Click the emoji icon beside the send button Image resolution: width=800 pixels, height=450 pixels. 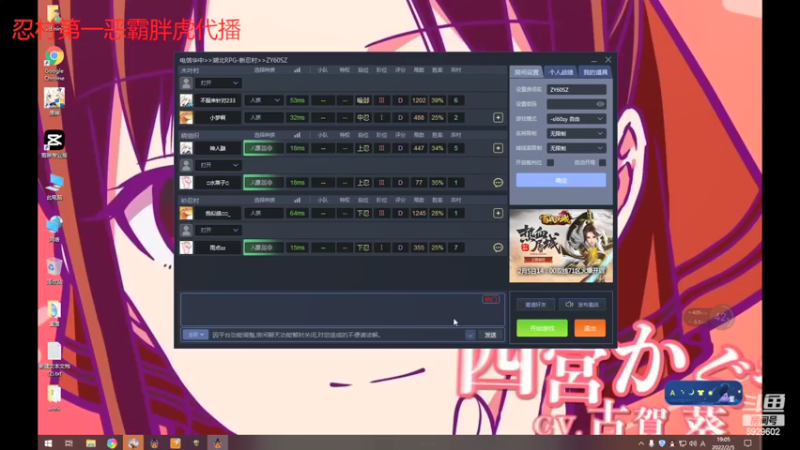pos(470,335)
